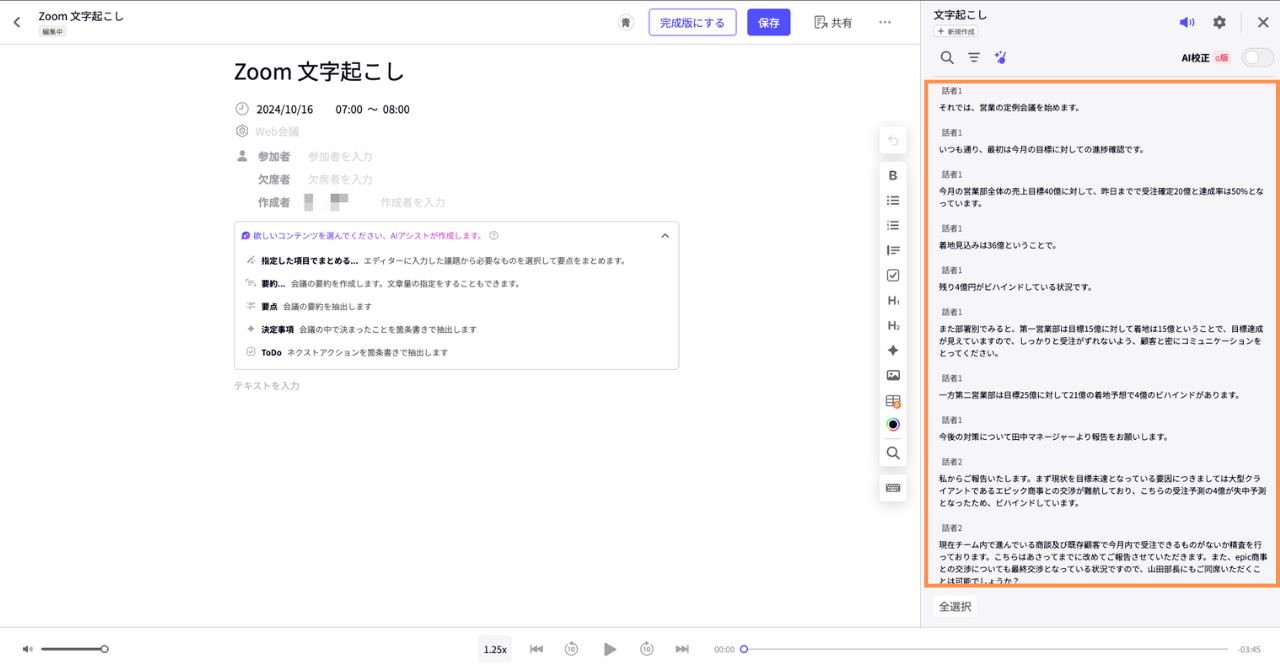
Task: Select the ToDo AI assist option
Action: click(x=271, y=352)
